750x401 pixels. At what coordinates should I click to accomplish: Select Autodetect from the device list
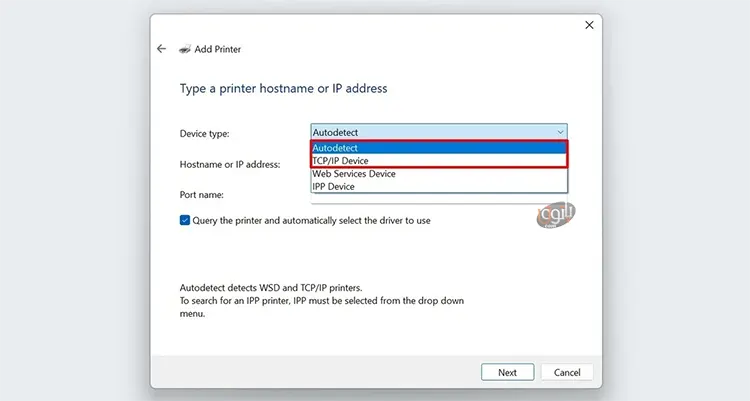pyautogui.click(x=439, y=148)
